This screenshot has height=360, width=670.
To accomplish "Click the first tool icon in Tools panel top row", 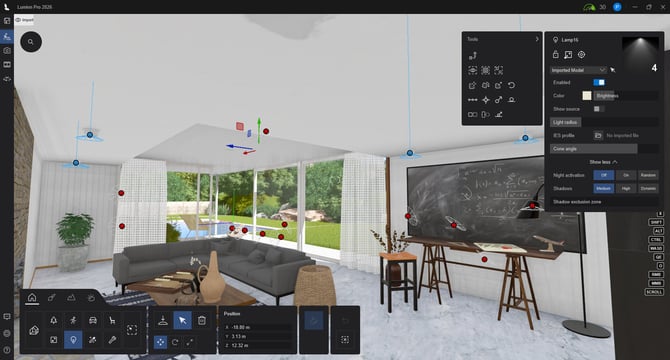I will point(473,56).
